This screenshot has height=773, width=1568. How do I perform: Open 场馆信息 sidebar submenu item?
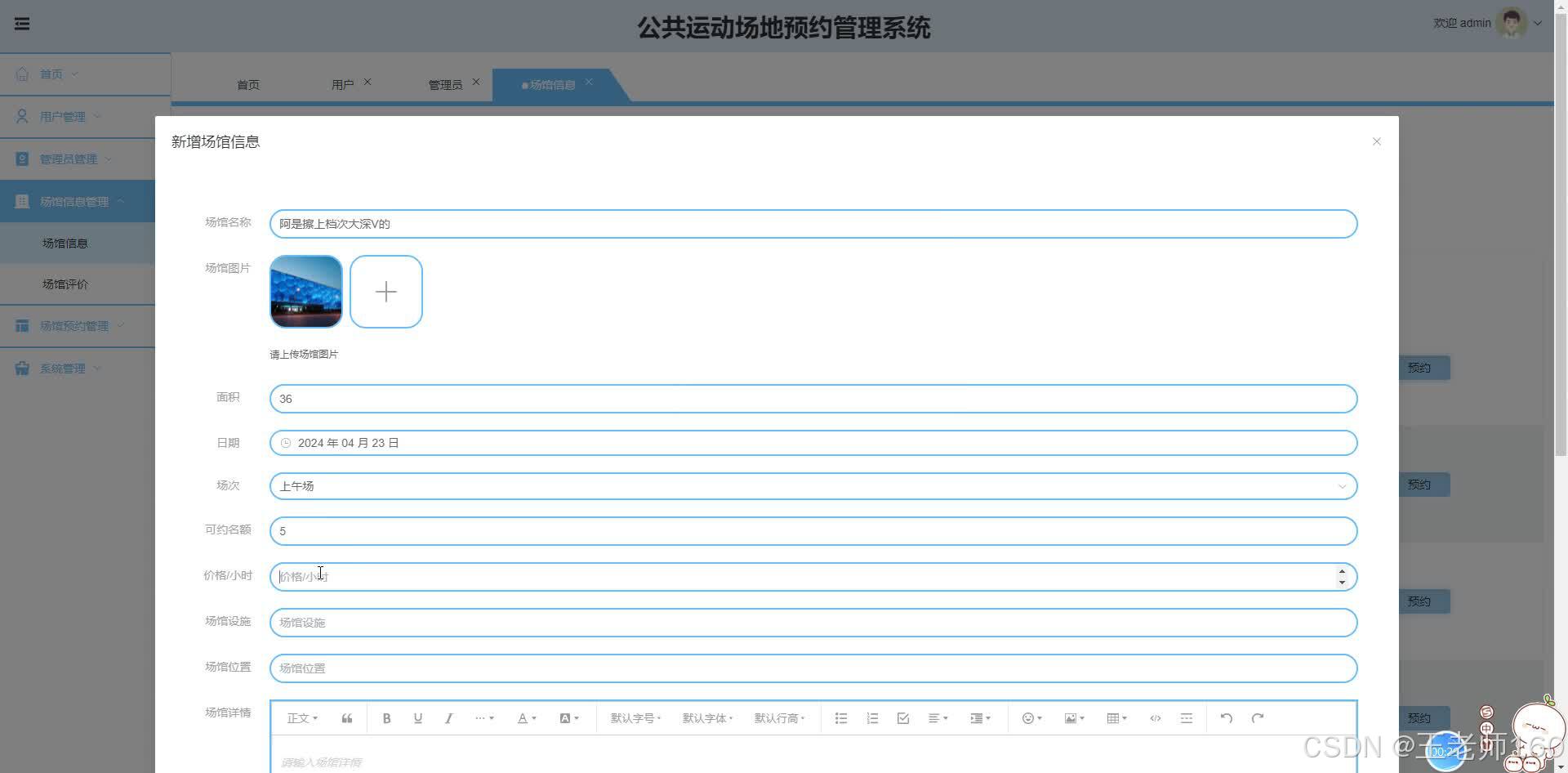tap(78, 244)
